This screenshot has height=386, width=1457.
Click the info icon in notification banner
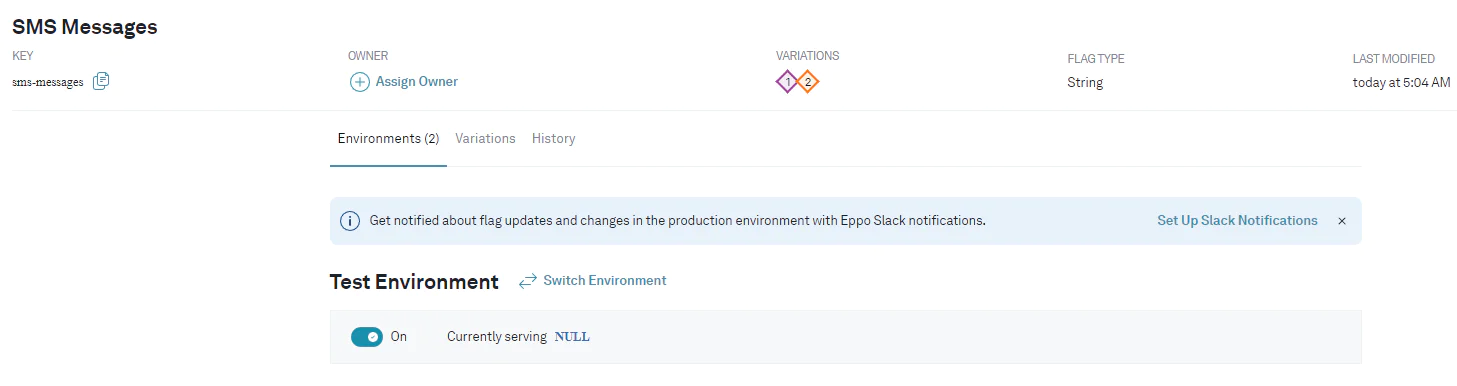tap(350, 221)
